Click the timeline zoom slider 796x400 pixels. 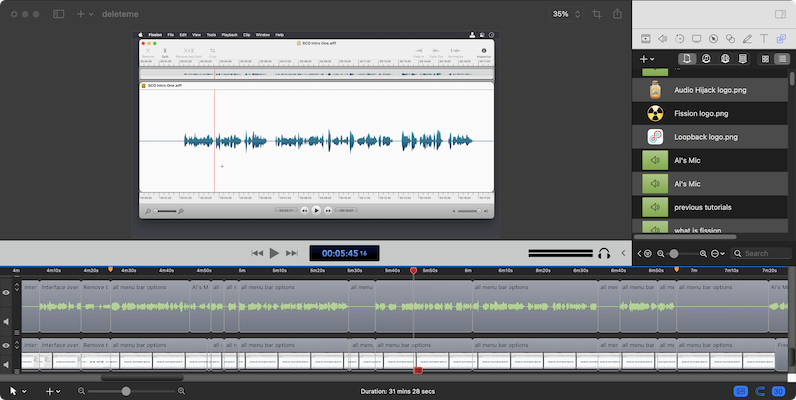click(x=126, y=391)
